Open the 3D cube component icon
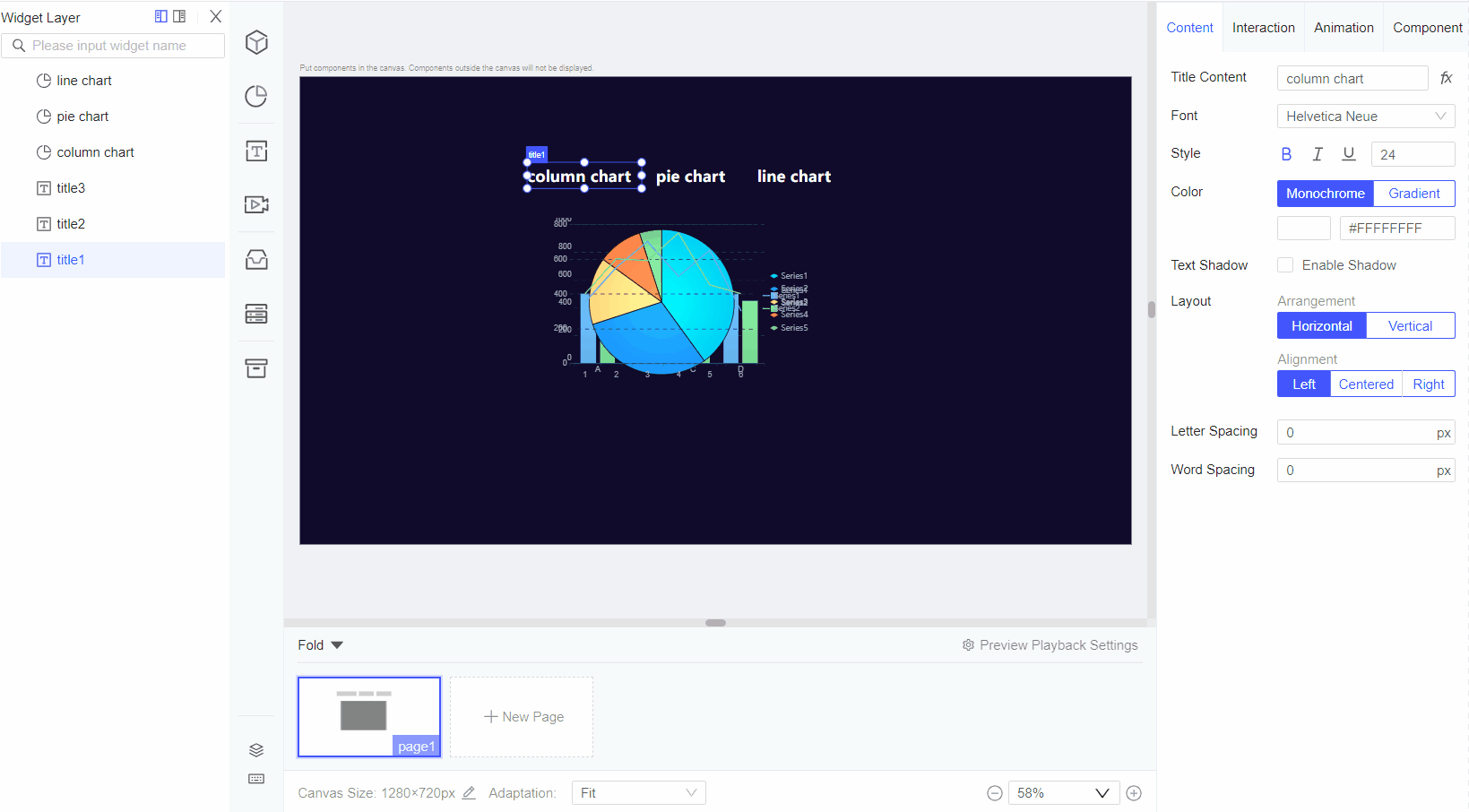Screen dimensions: 1469x812 tap(256, 42)
